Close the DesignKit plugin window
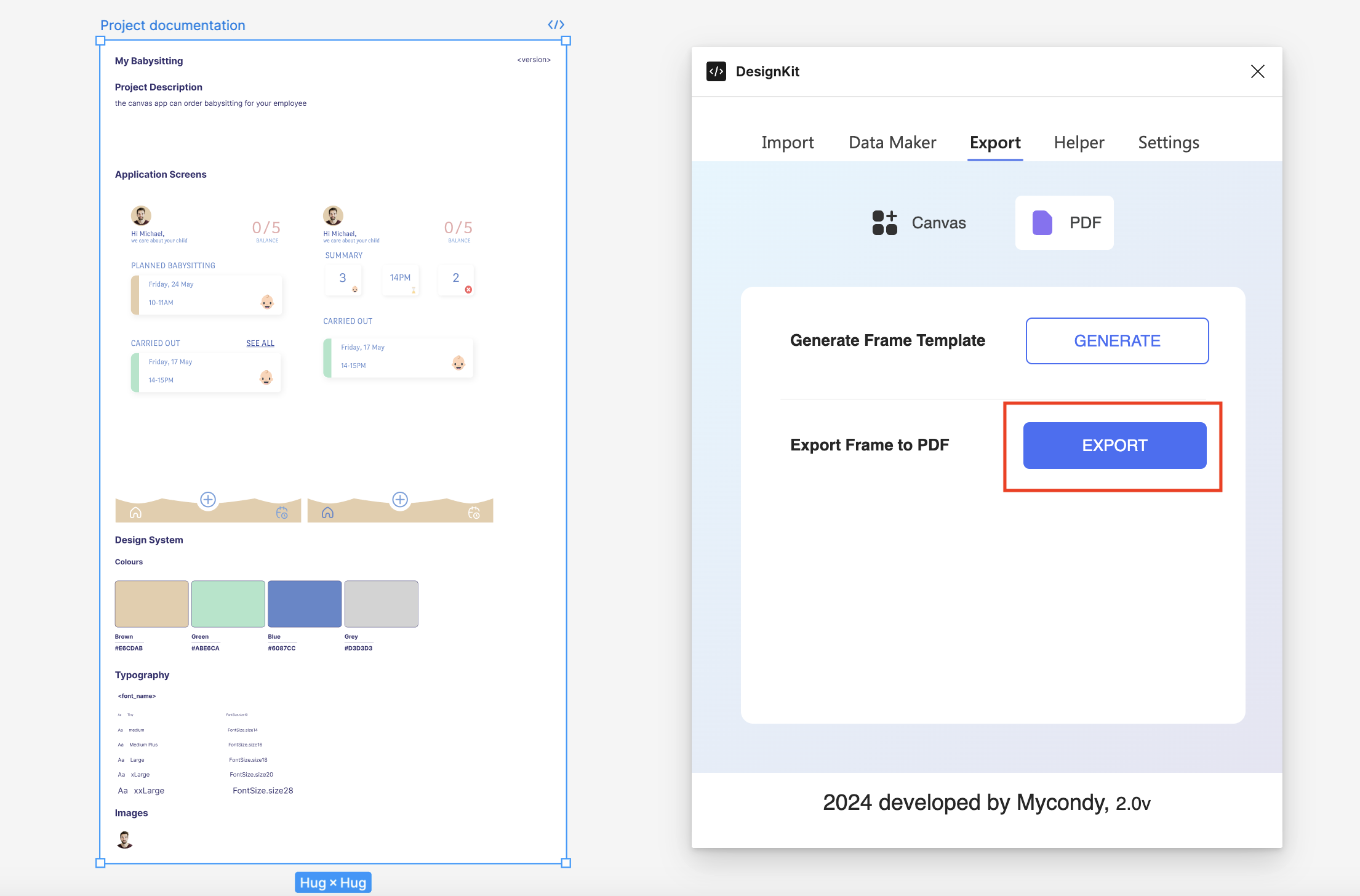This screenshot has height=896, width=1360. 1257,71
